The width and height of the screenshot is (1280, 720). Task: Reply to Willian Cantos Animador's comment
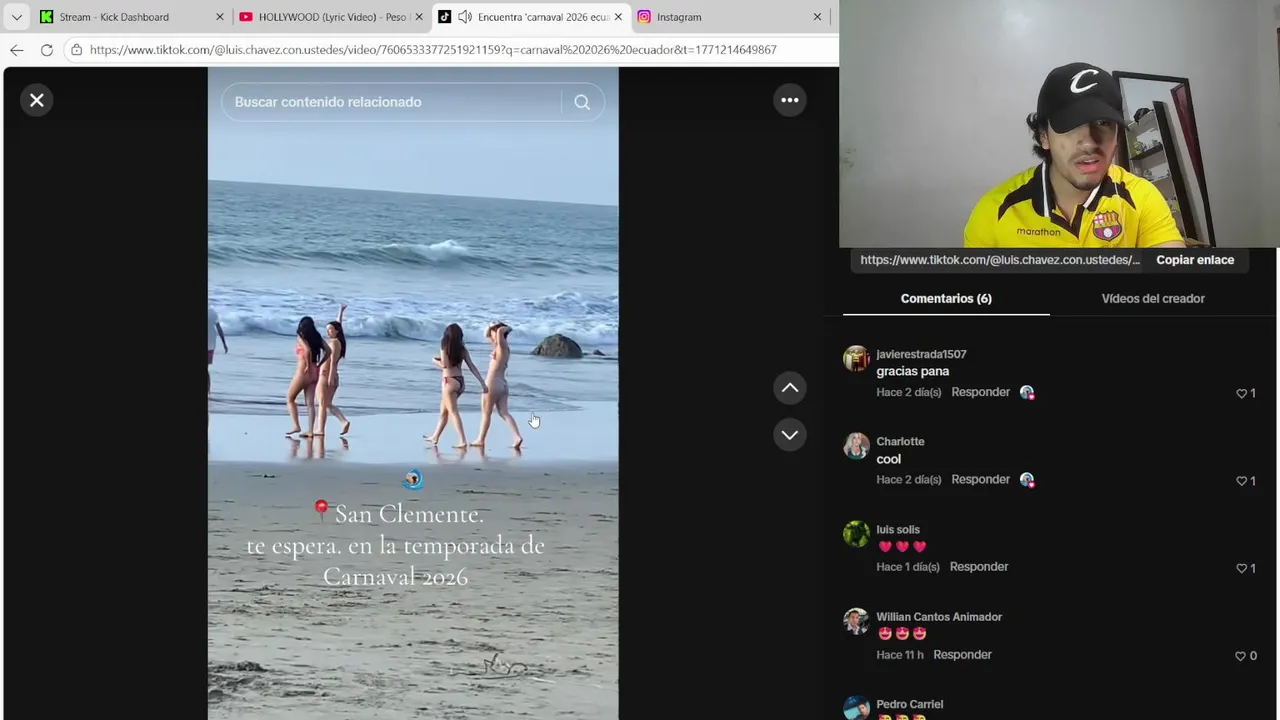click(962, 655)
